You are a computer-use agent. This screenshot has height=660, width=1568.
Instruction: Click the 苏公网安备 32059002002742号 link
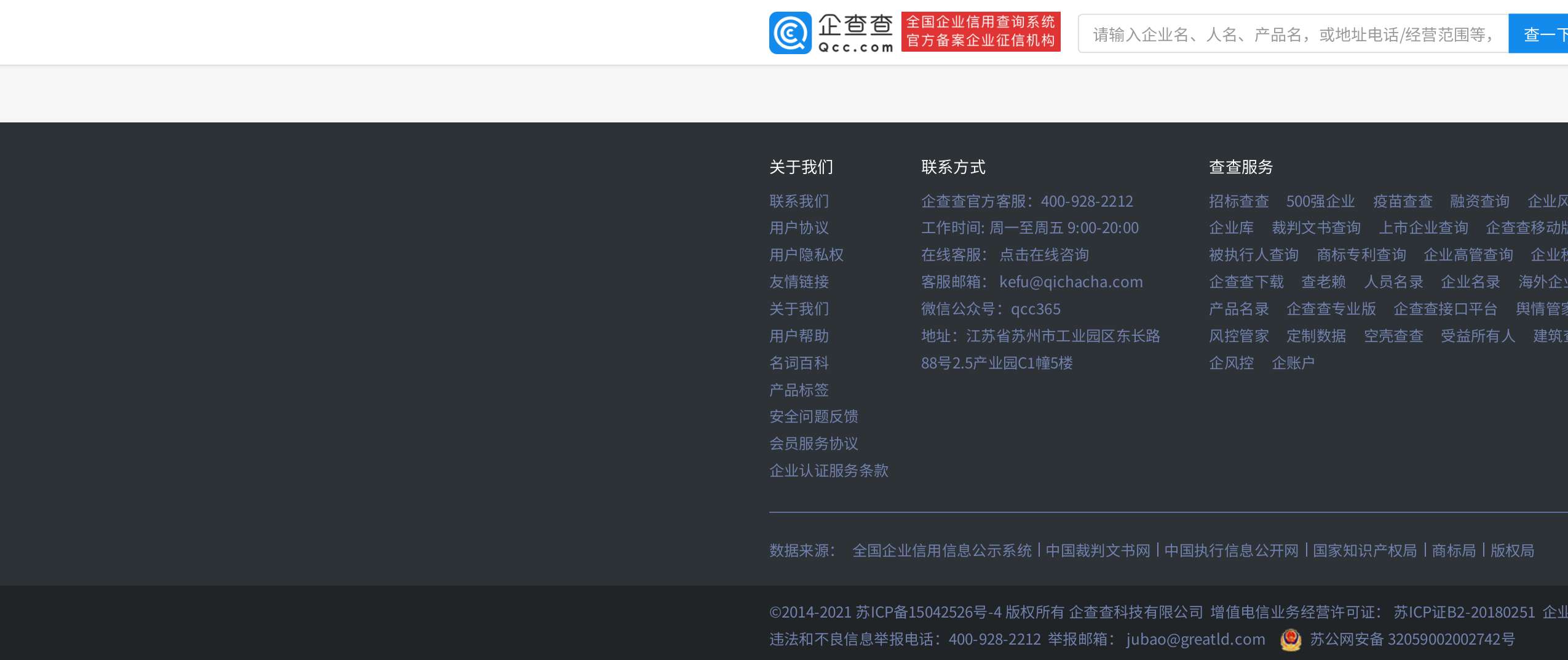[x=1412, y=640]
